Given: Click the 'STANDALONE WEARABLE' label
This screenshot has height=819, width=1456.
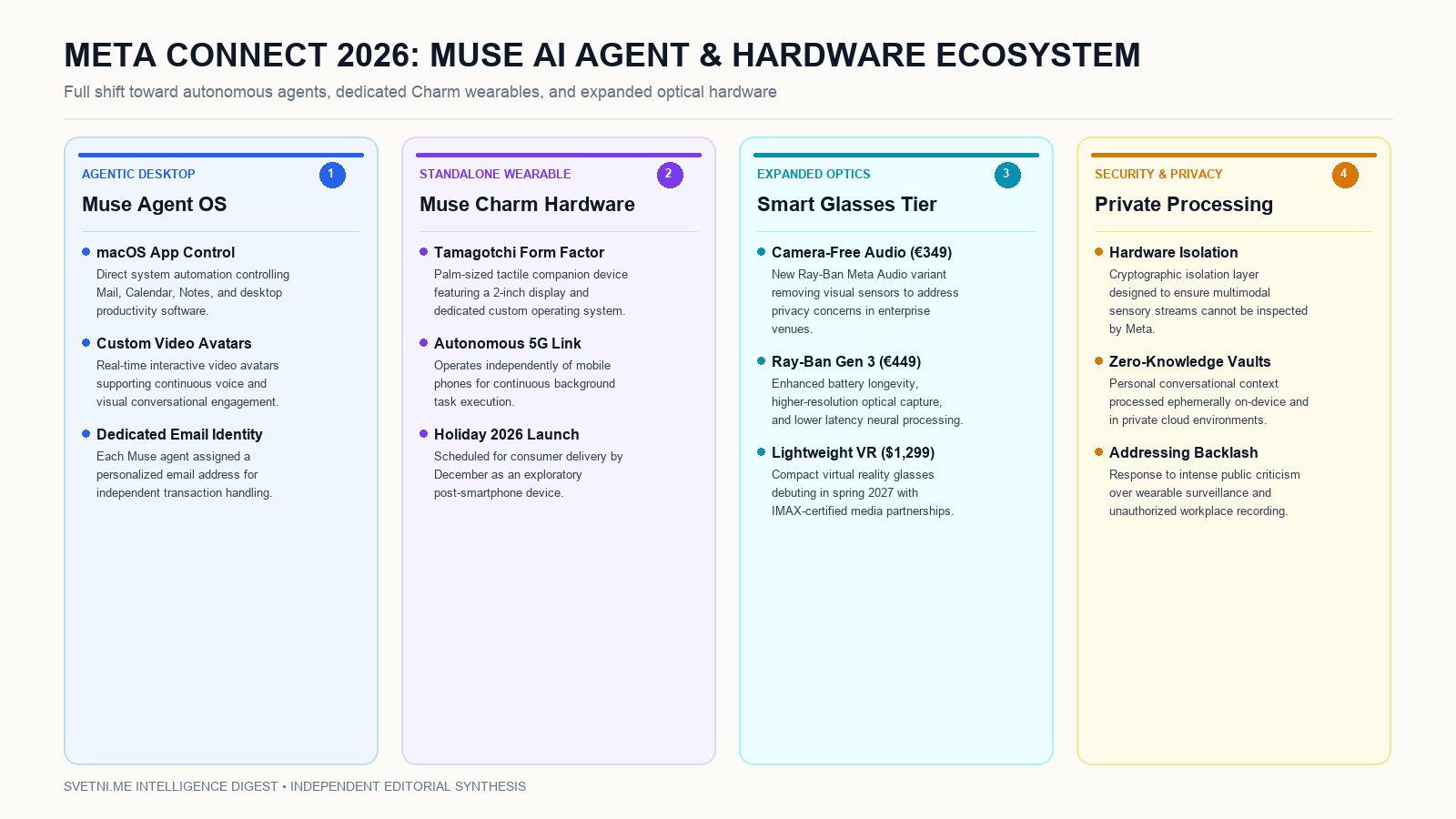Looking at the screenshot, I should (x=495, y=174).
